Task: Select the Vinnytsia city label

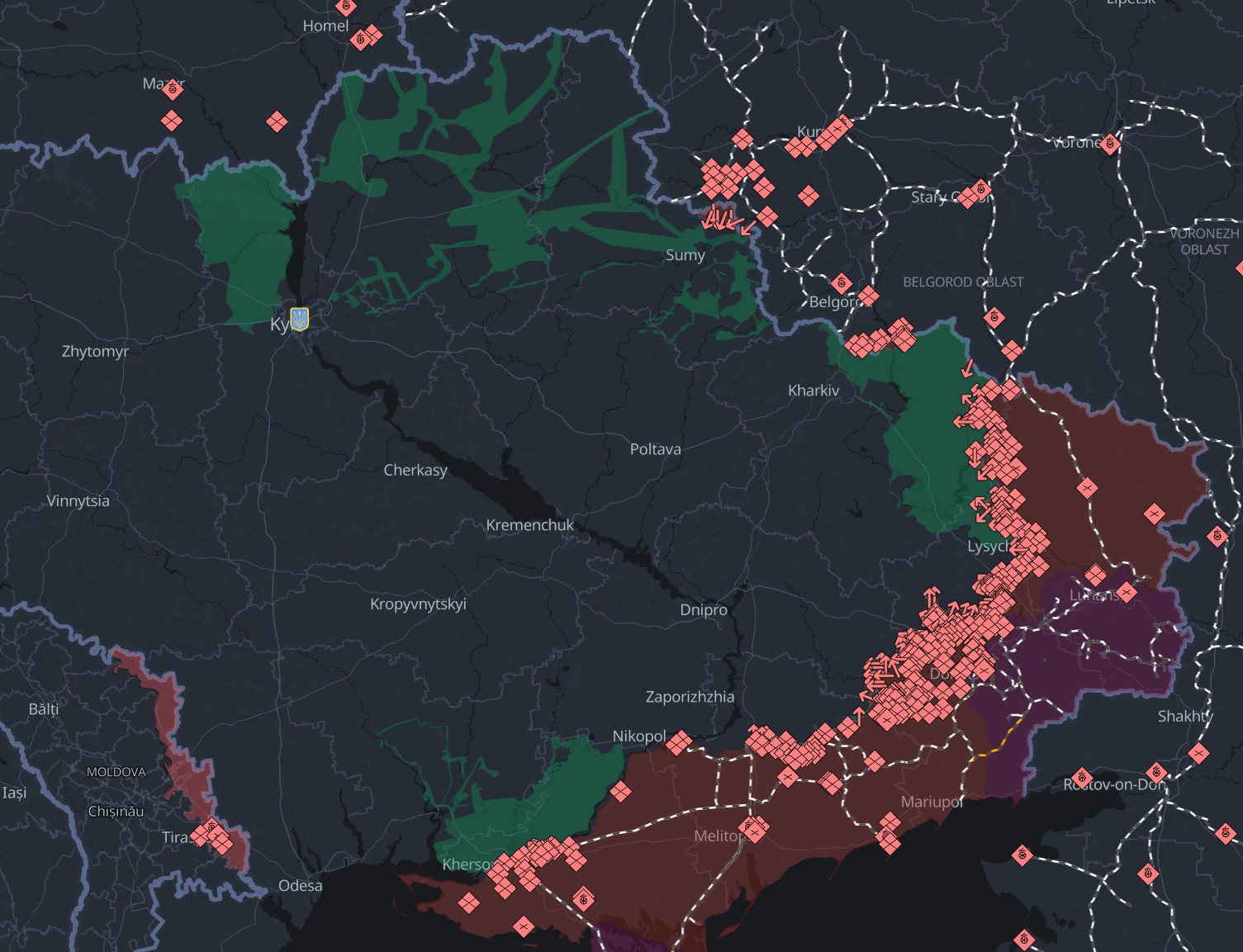Action: (78, 500)
